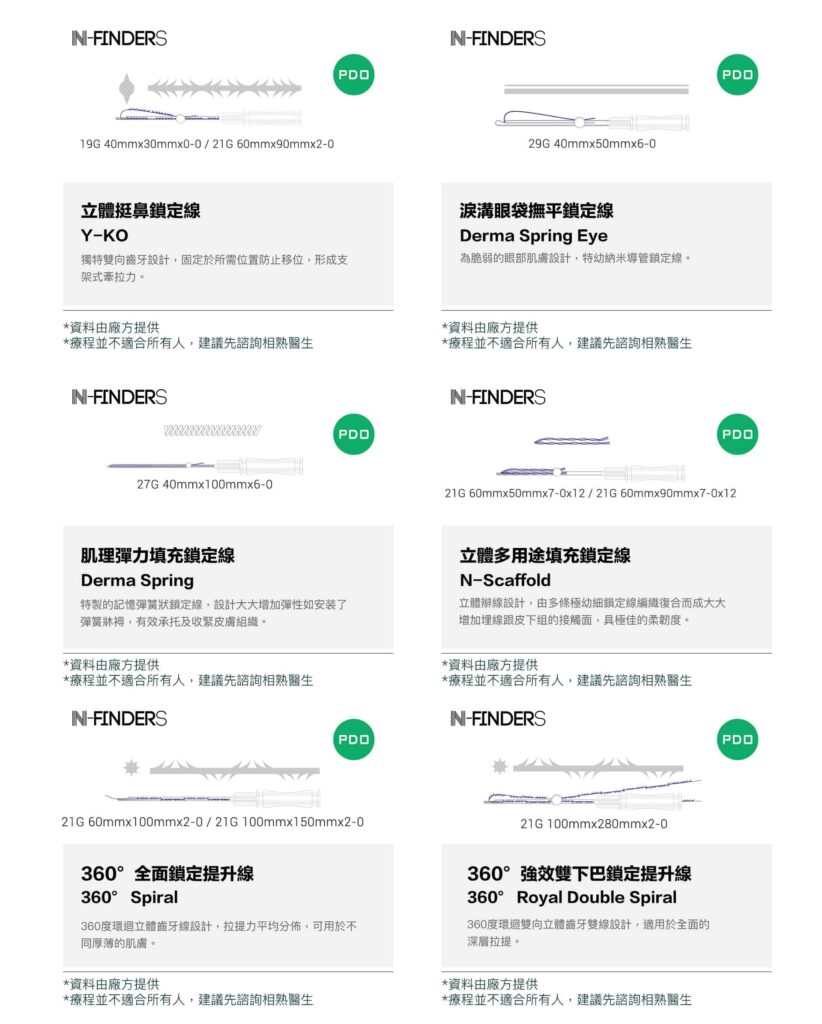
Task: Select the Y-KO thread needle illustration
Action: (x=210, y=101)
